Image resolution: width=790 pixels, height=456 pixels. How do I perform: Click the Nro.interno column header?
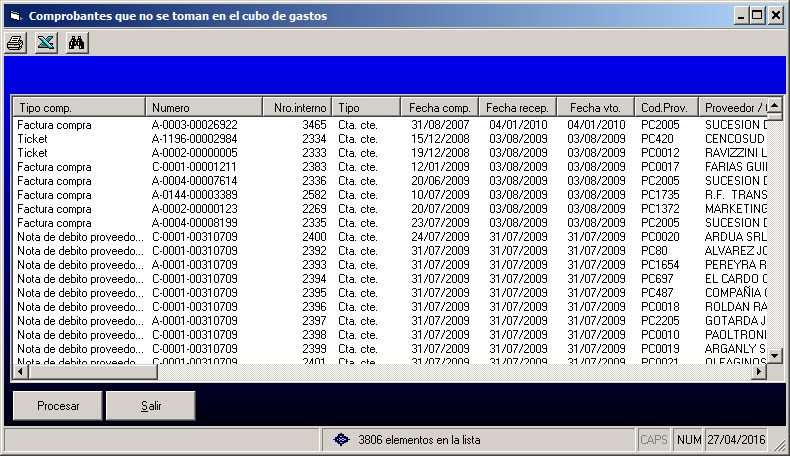pyautogui.click(x=297, y=107)
